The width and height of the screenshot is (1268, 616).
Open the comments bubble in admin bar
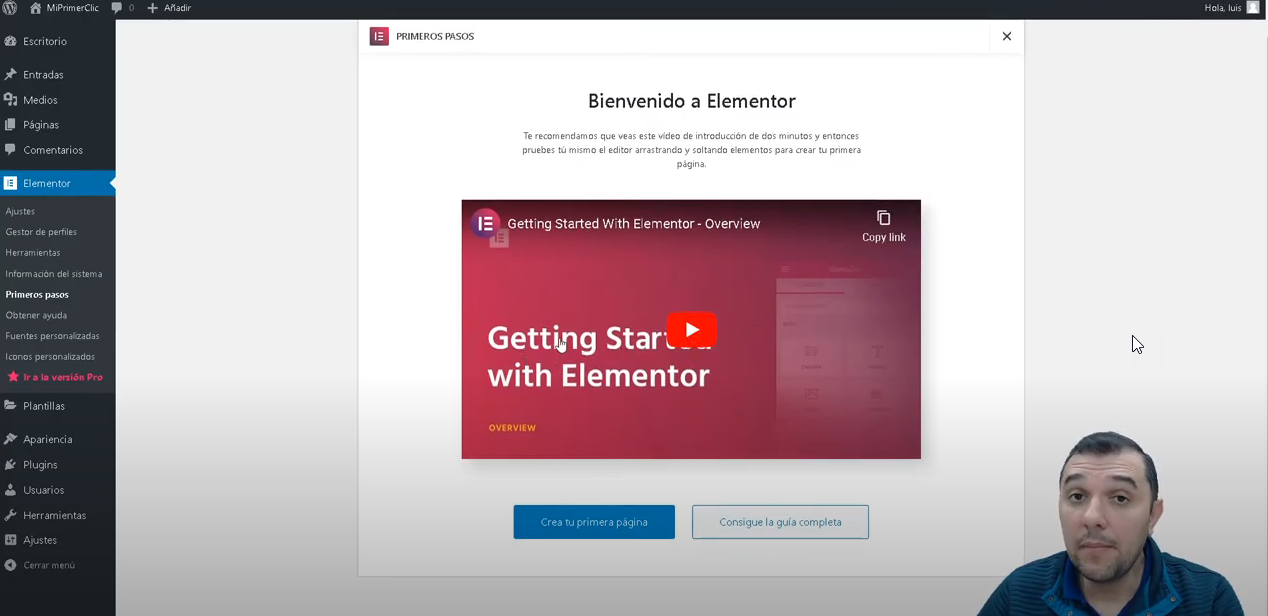pyautogui.click(x=118, y=8)
